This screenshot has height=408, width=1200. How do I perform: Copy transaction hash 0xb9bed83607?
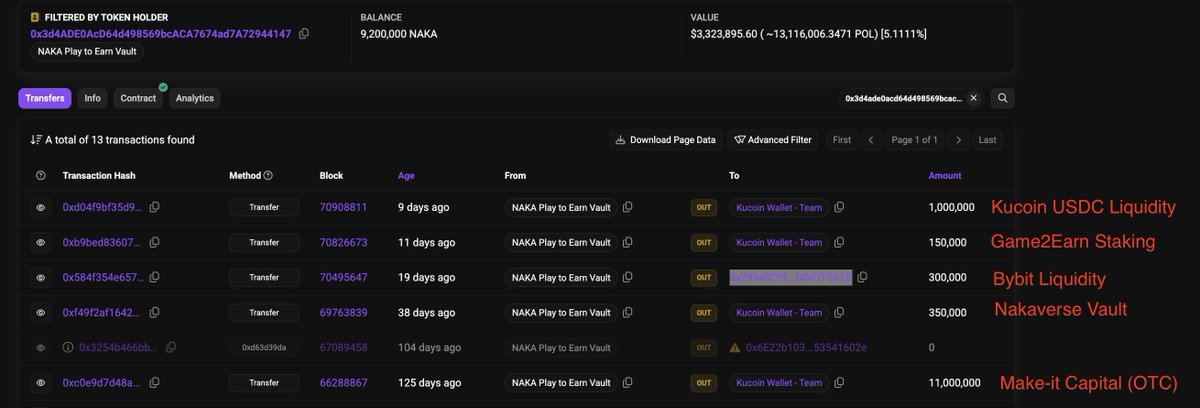[x=155, y=242]
